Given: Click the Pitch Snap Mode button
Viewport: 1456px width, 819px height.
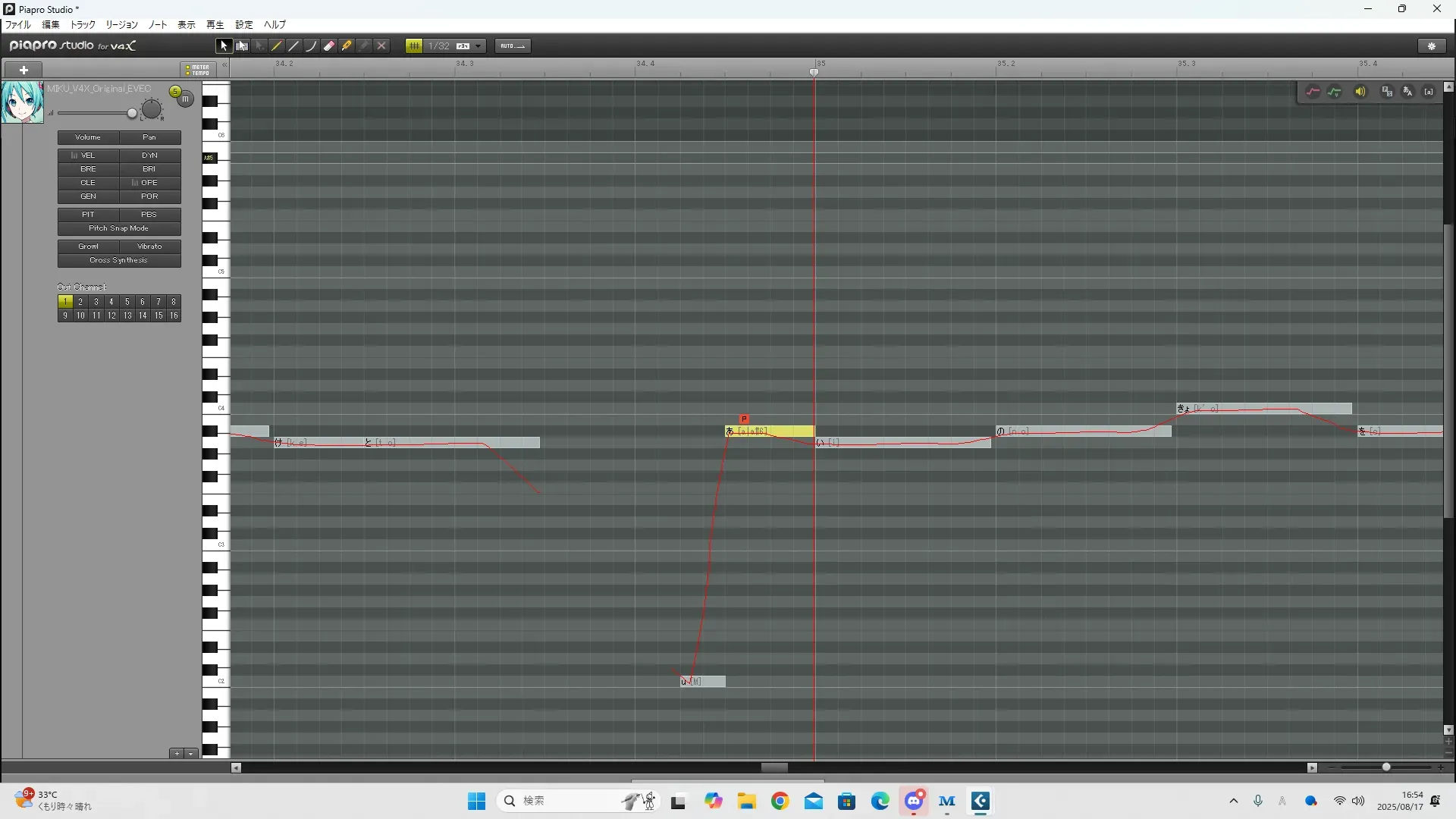Looking at the screenshot, I should [119, 228].
